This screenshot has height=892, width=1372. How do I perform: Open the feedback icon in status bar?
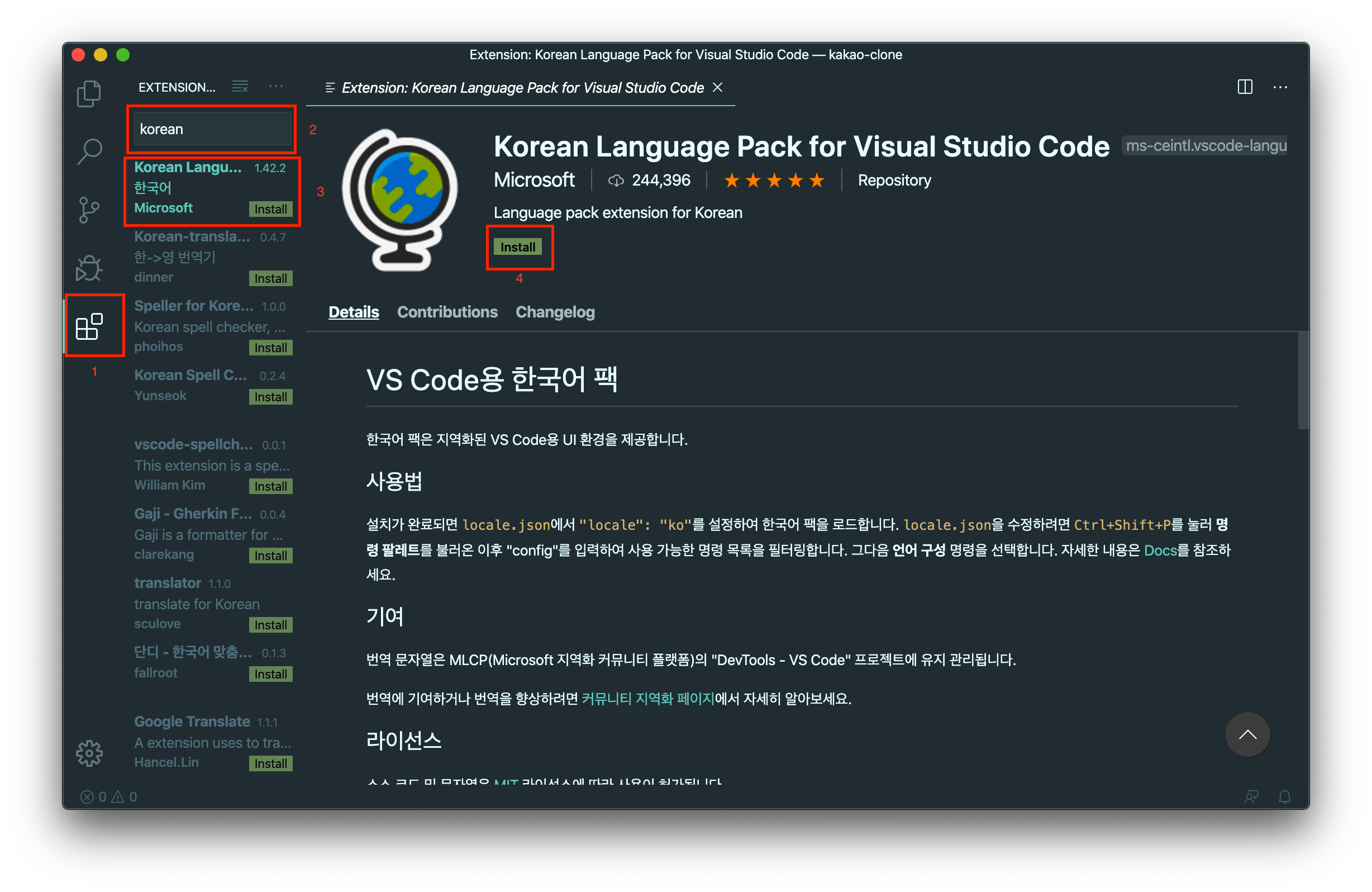tap(1251, 796)
